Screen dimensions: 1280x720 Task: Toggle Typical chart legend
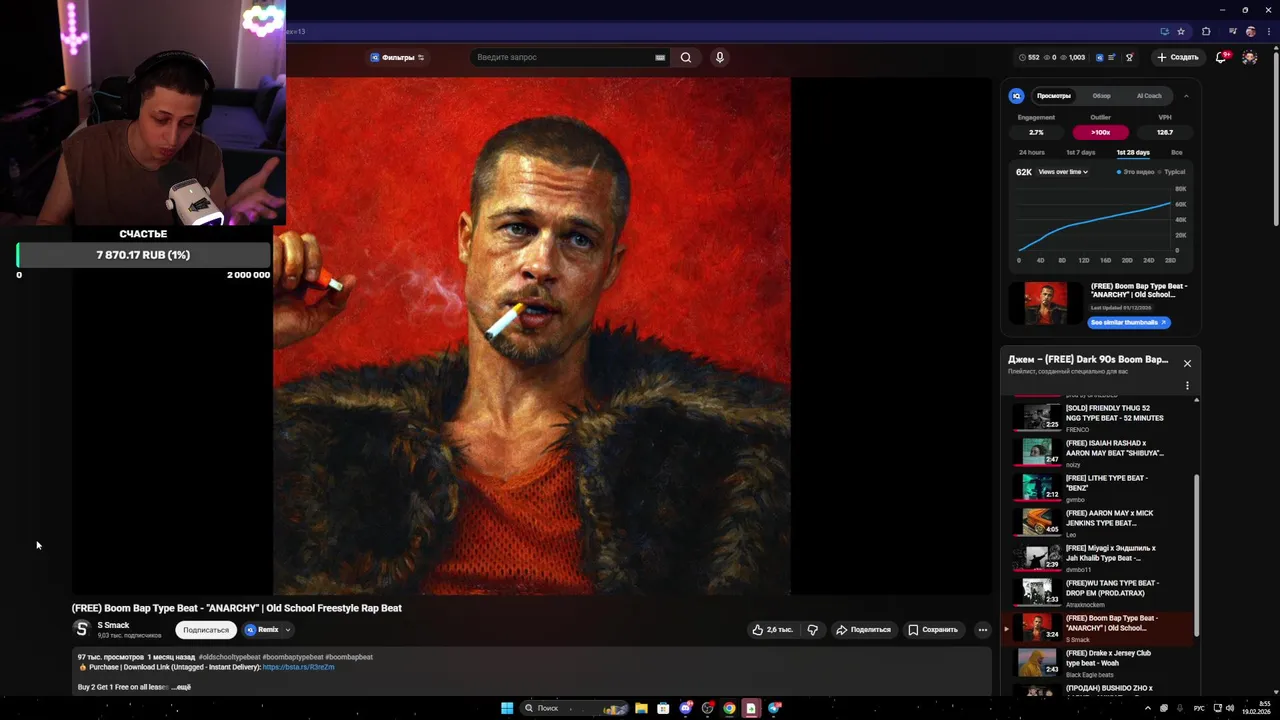point(1172,172)
